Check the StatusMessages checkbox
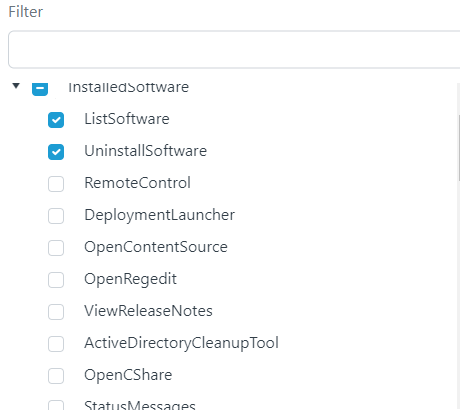This screenshot has width=460, height=411. (x=56, y=405)
